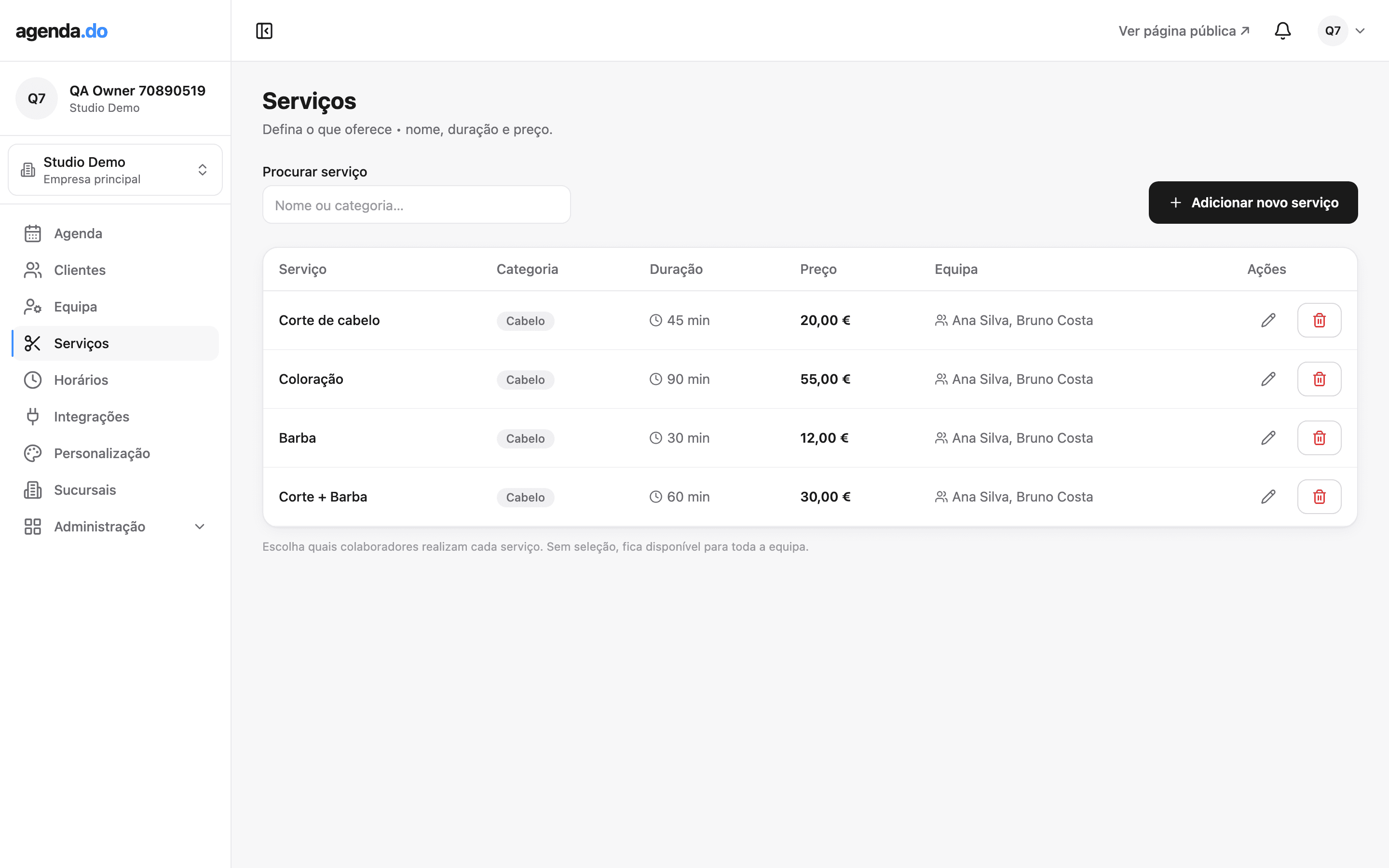The image size is (1389, 868).
Task: Edit the Corte de cabelo service
Action: [1268, 320]
